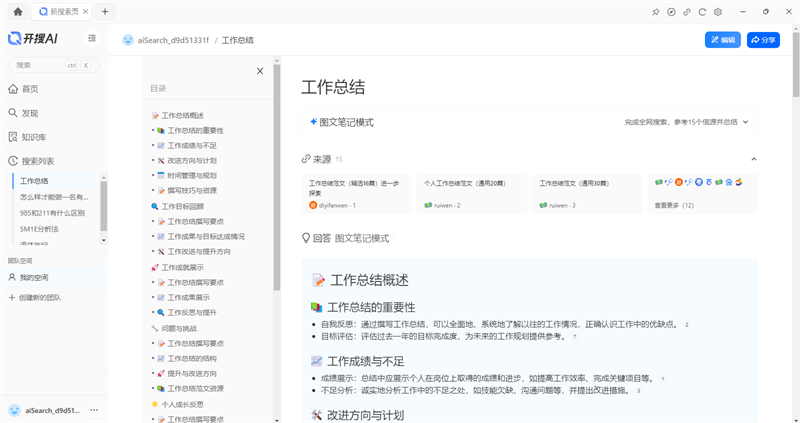Collapse the 来源 sources section
Viewport: 800px width, 423px height.
click(753, 159)
